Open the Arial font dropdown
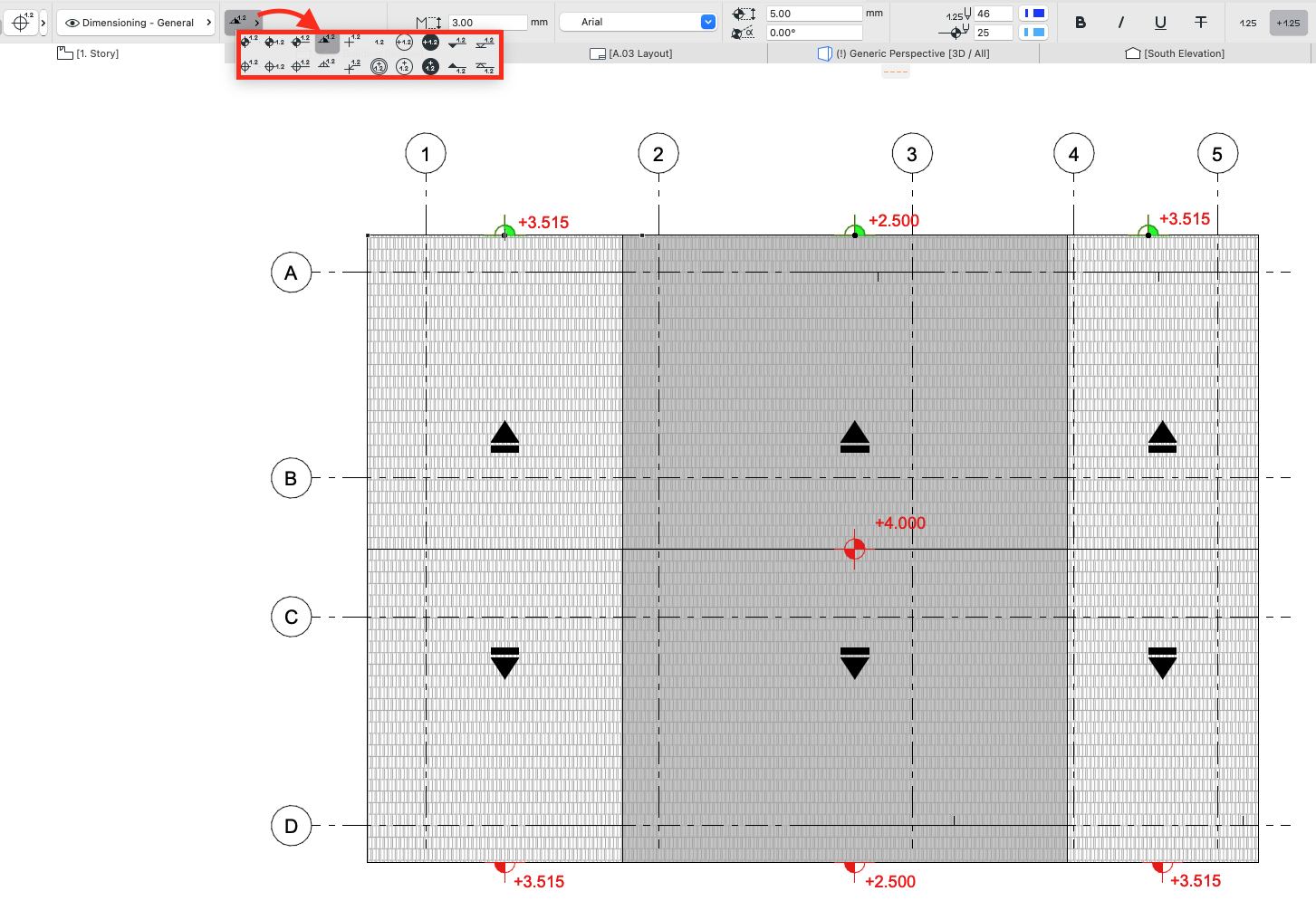1316x920 pixels. point(706,21)
